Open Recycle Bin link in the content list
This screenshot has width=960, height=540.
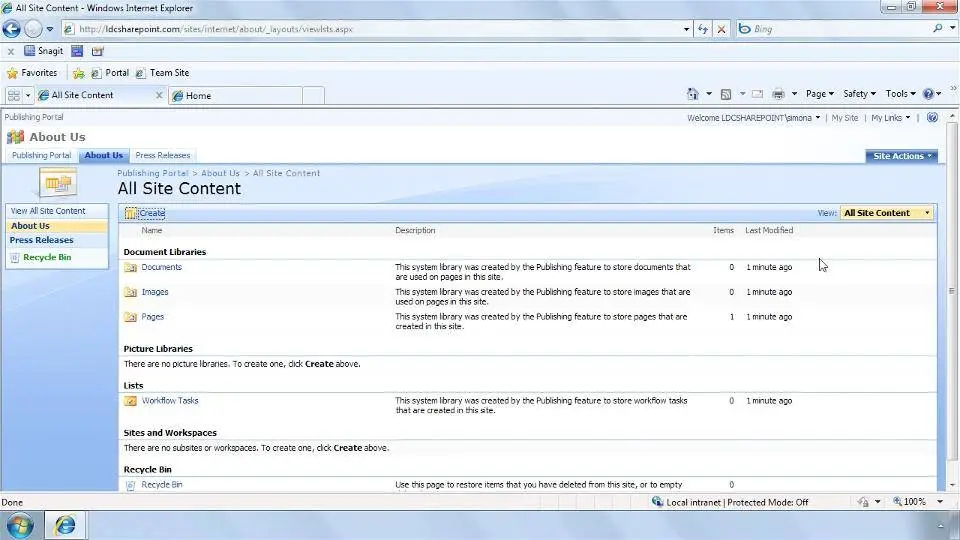(162, 484)
